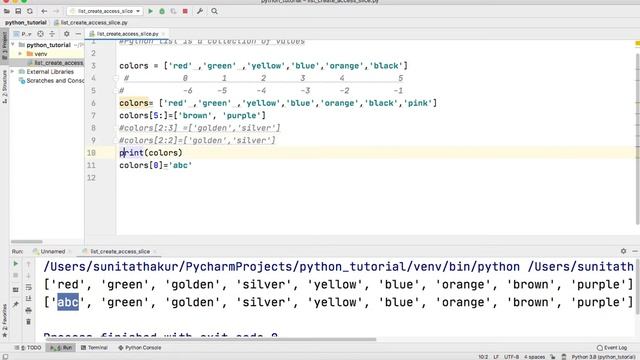Open the Project view selector dropdown
640x360 pixels.
[22, 34]
